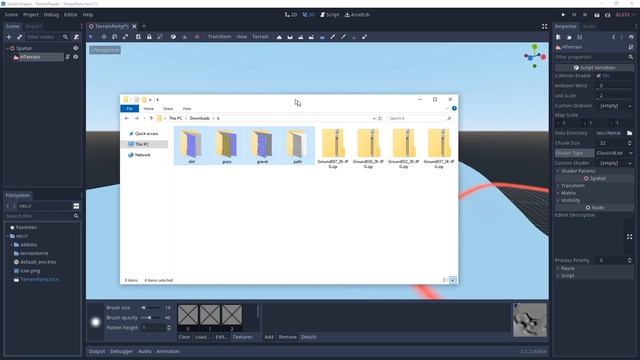Open Inspector object history icon
This screenshot has width=640, height=360.
pyautogui.click(x=631, y=37)
